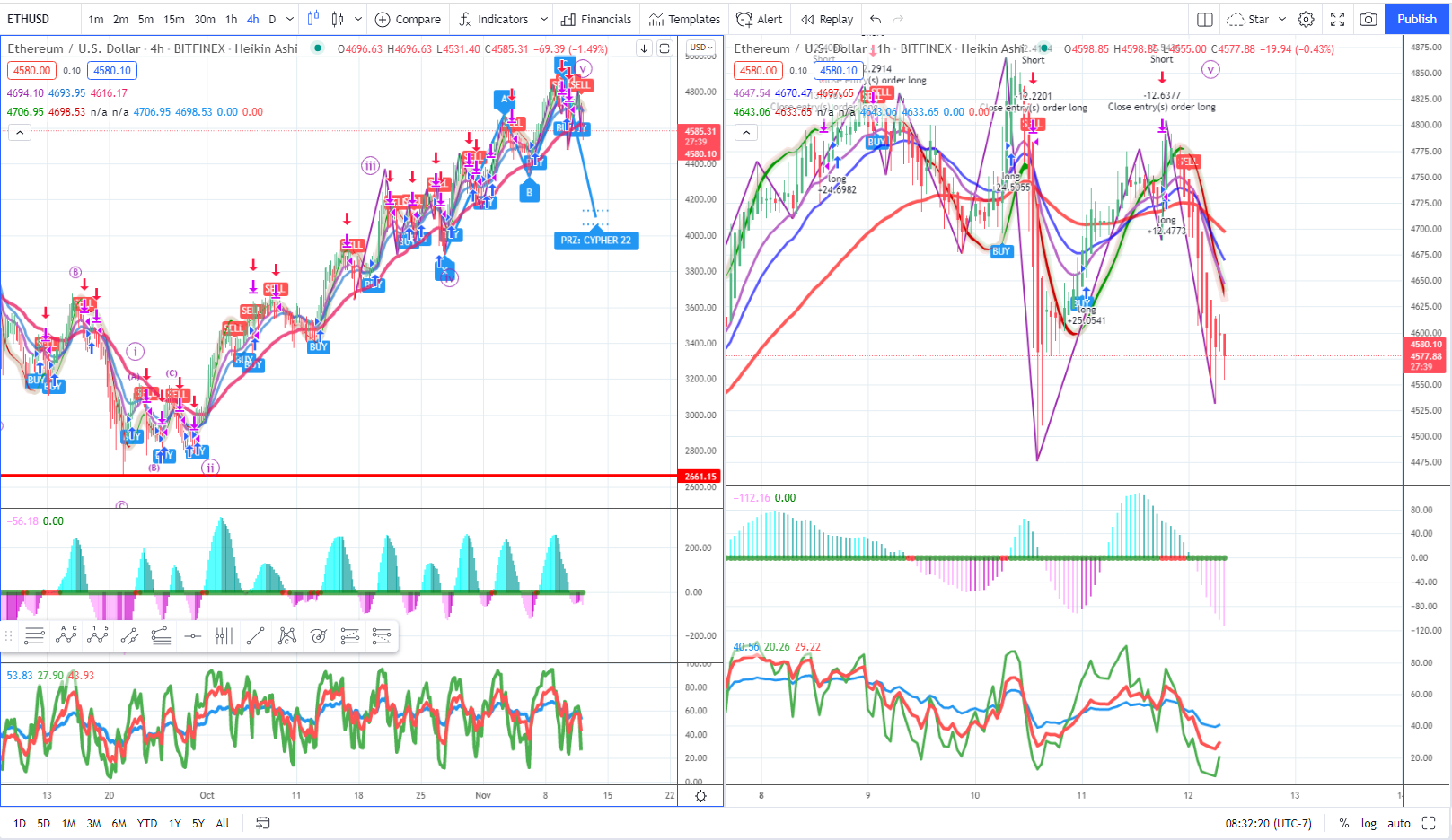Open the timezone menu showing UTC-7
Image resolution: width=1452 pixels, height=840 pixels.
coord(1268,823)
